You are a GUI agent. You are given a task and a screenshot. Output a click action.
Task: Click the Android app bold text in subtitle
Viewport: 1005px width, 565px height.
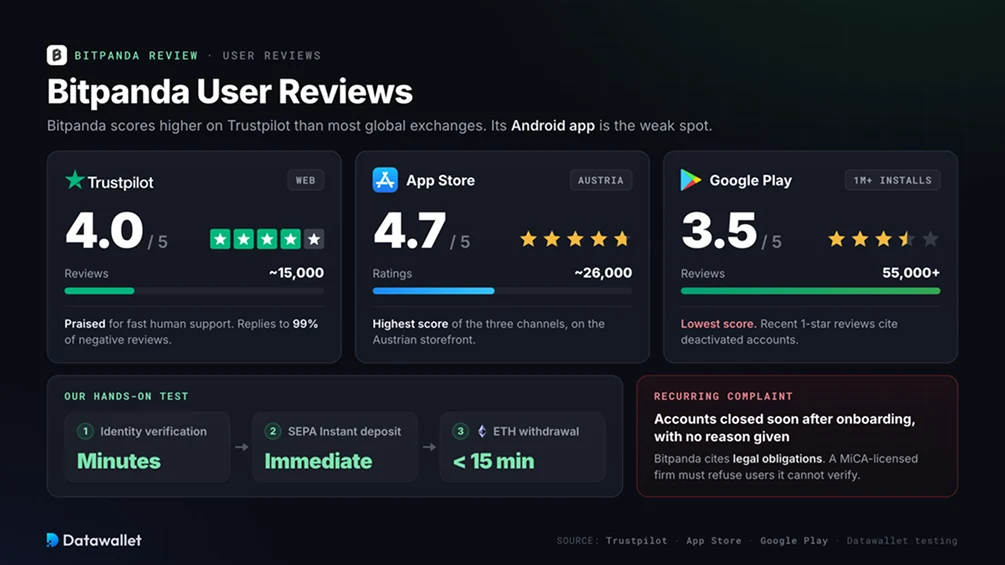[x=552, y=126]
